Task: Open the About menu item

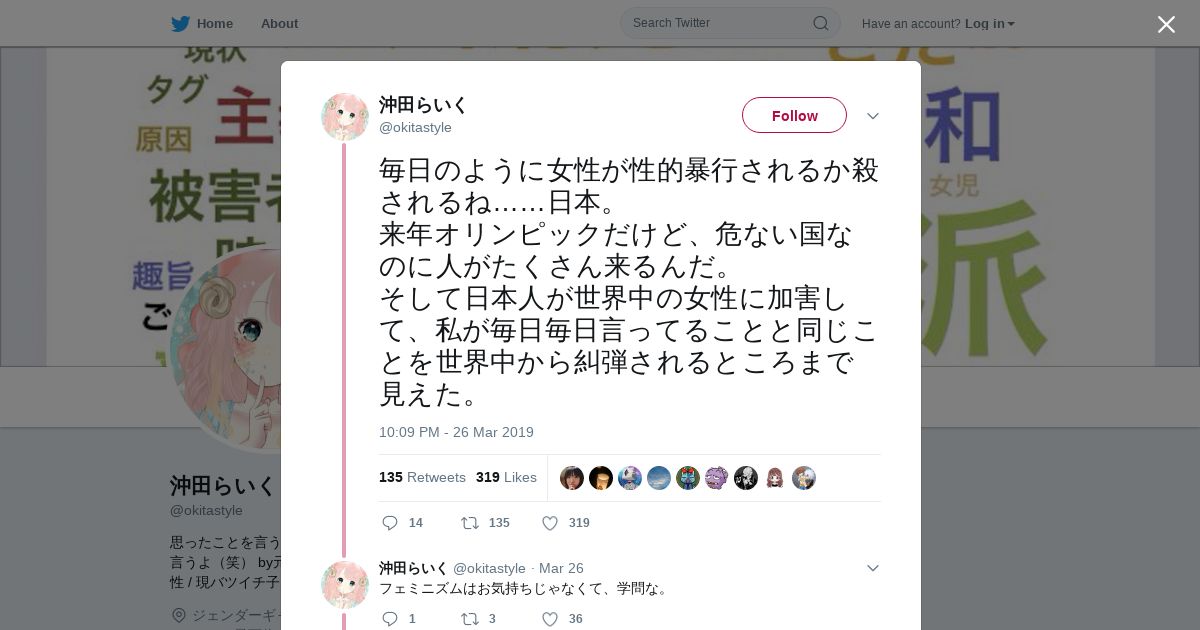Action: 279,23
